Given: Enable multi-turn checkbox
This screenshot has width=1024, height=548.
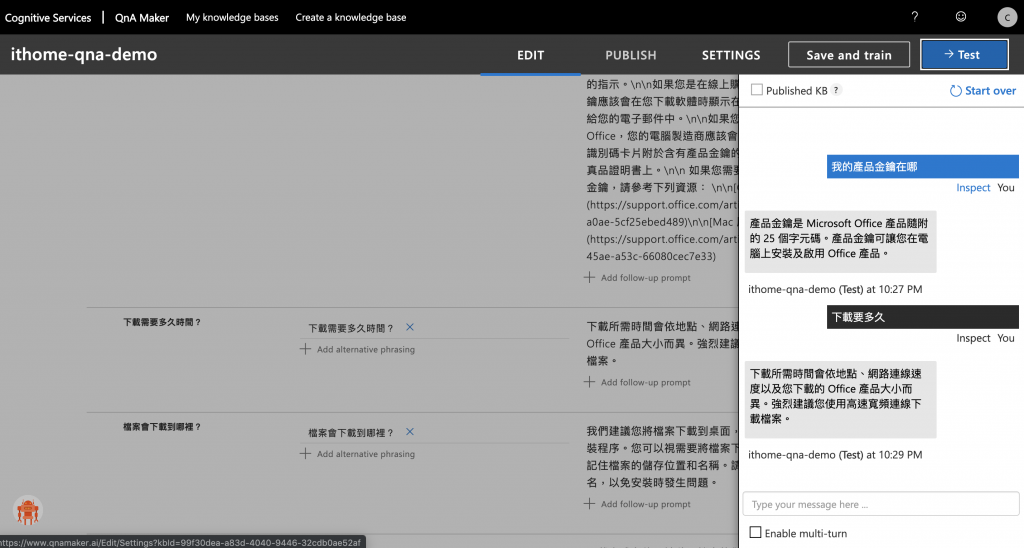Looking at the screenshot, I should coord(756,532).
